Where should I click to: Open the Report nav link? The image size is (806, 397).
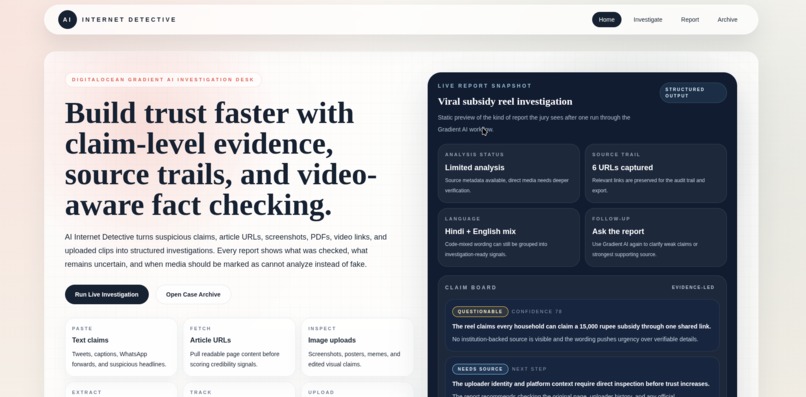pos(690,20)
